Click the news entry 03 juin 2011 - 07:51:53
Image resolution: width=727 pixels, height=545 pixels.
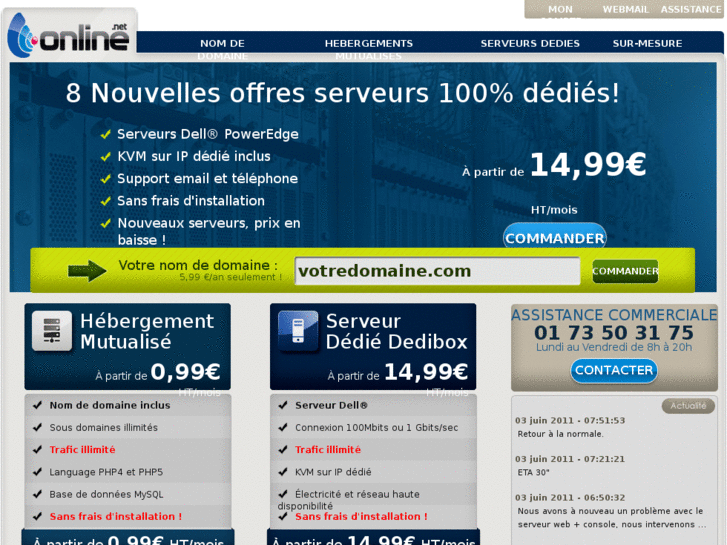(570, 420)
